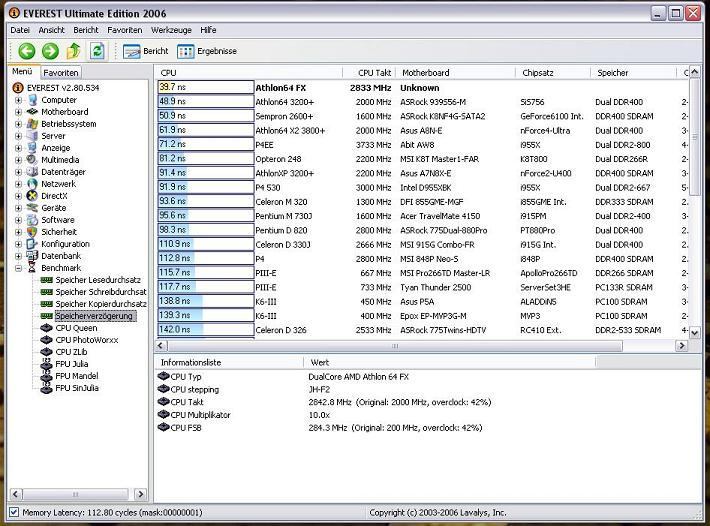The width and height of the screenshot is (710, 526).
Task: Click the Datenbank icon in tree
Action: [x=33, y=256]
